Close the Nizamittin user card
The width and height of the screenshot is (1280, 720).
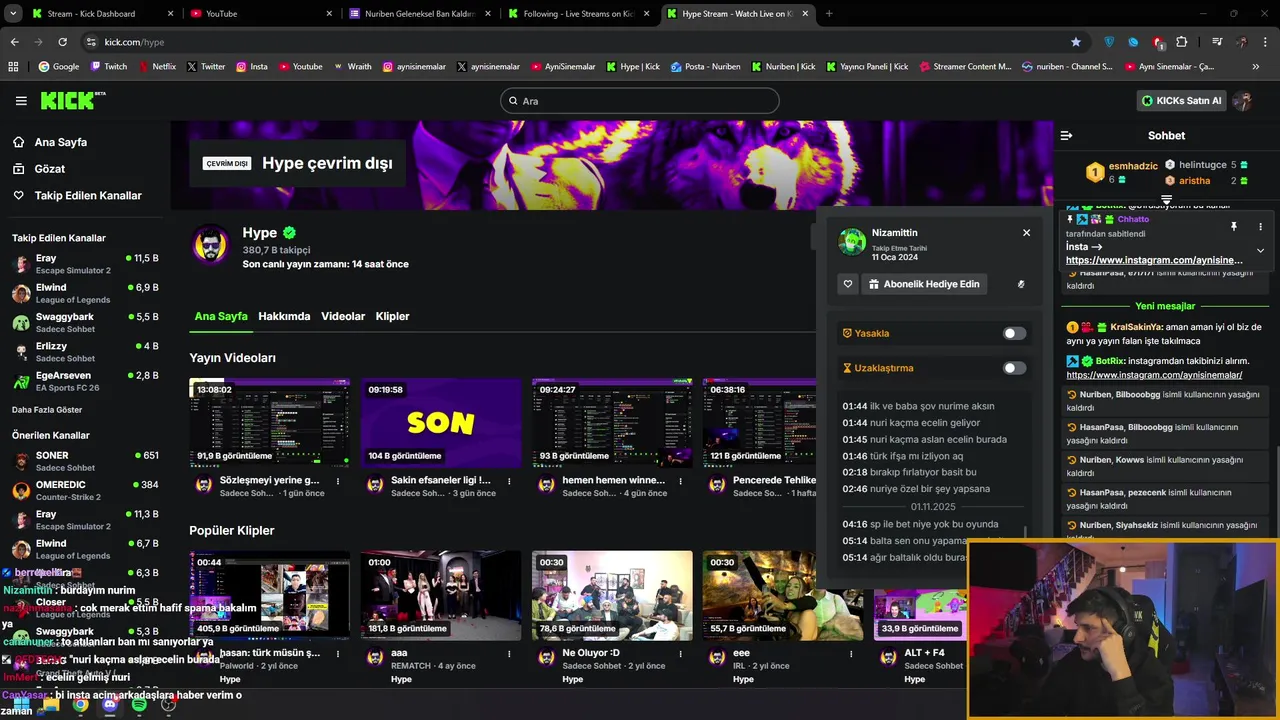pyautogui.click(x=1026, y=233)
